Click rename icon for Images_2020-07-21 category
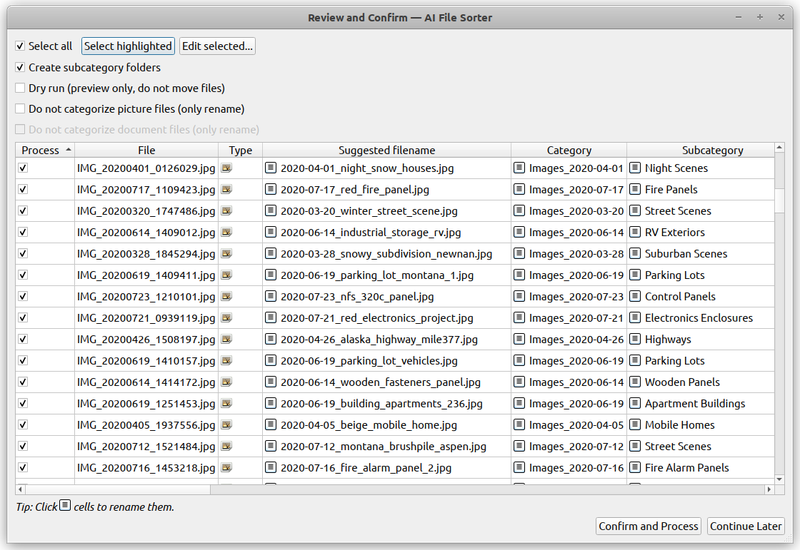The height and width of the screenshot is (550, 800). click(519, 318)
